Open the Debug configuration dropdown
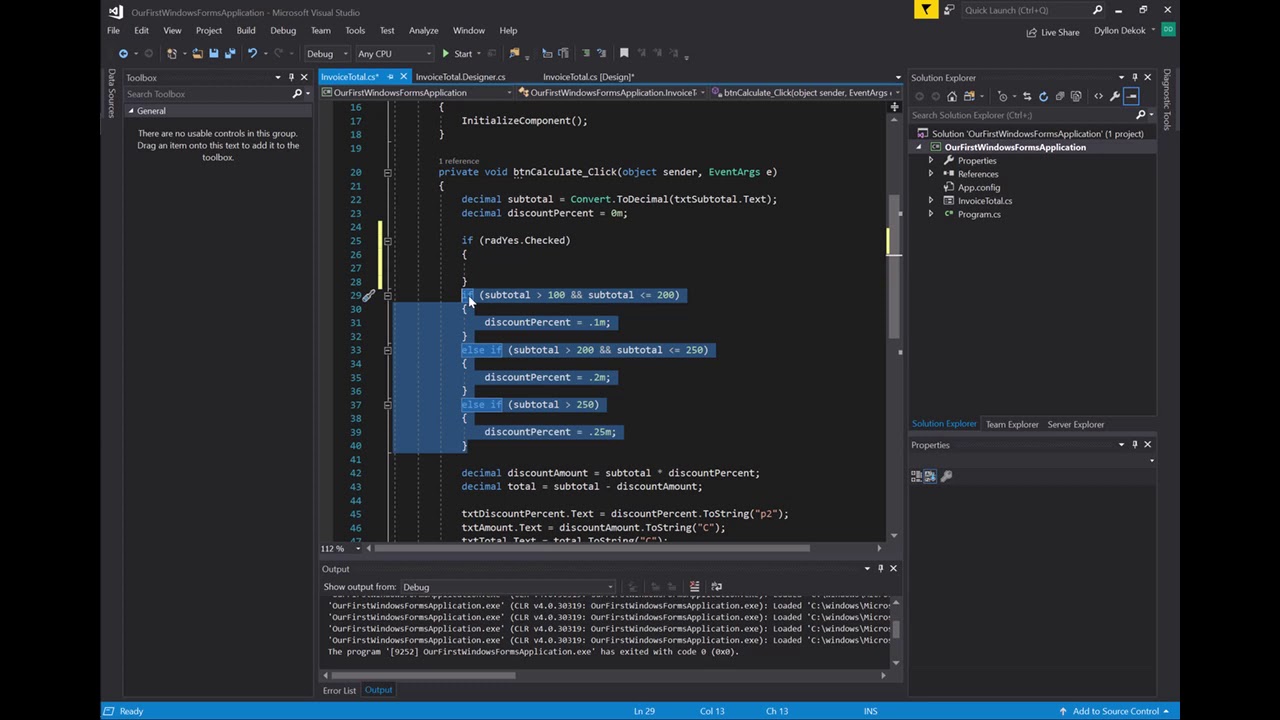The width and height of the screenshot is (1280, 720). 327,53
